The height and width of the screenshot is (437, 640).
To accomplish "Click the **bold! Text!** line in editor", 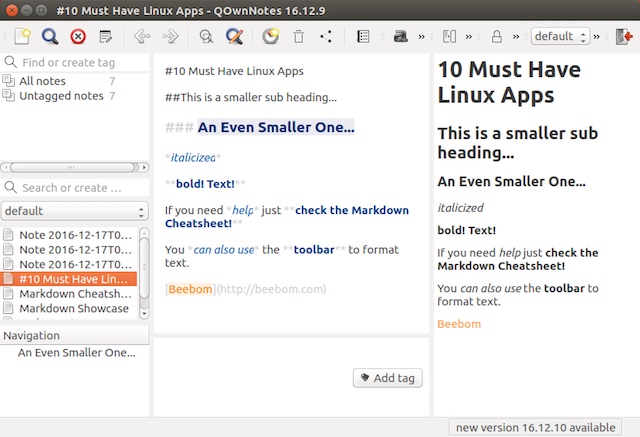I will pyautogui.click(x=205, y=184).
